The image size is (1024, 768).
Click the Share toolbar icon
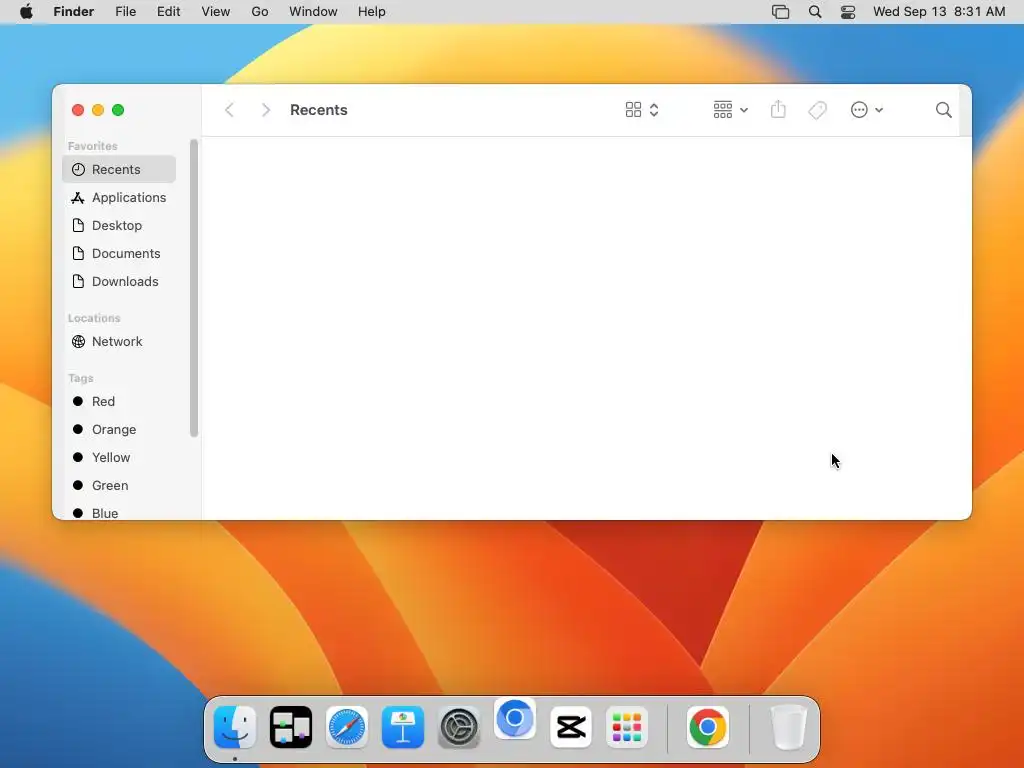778,109
